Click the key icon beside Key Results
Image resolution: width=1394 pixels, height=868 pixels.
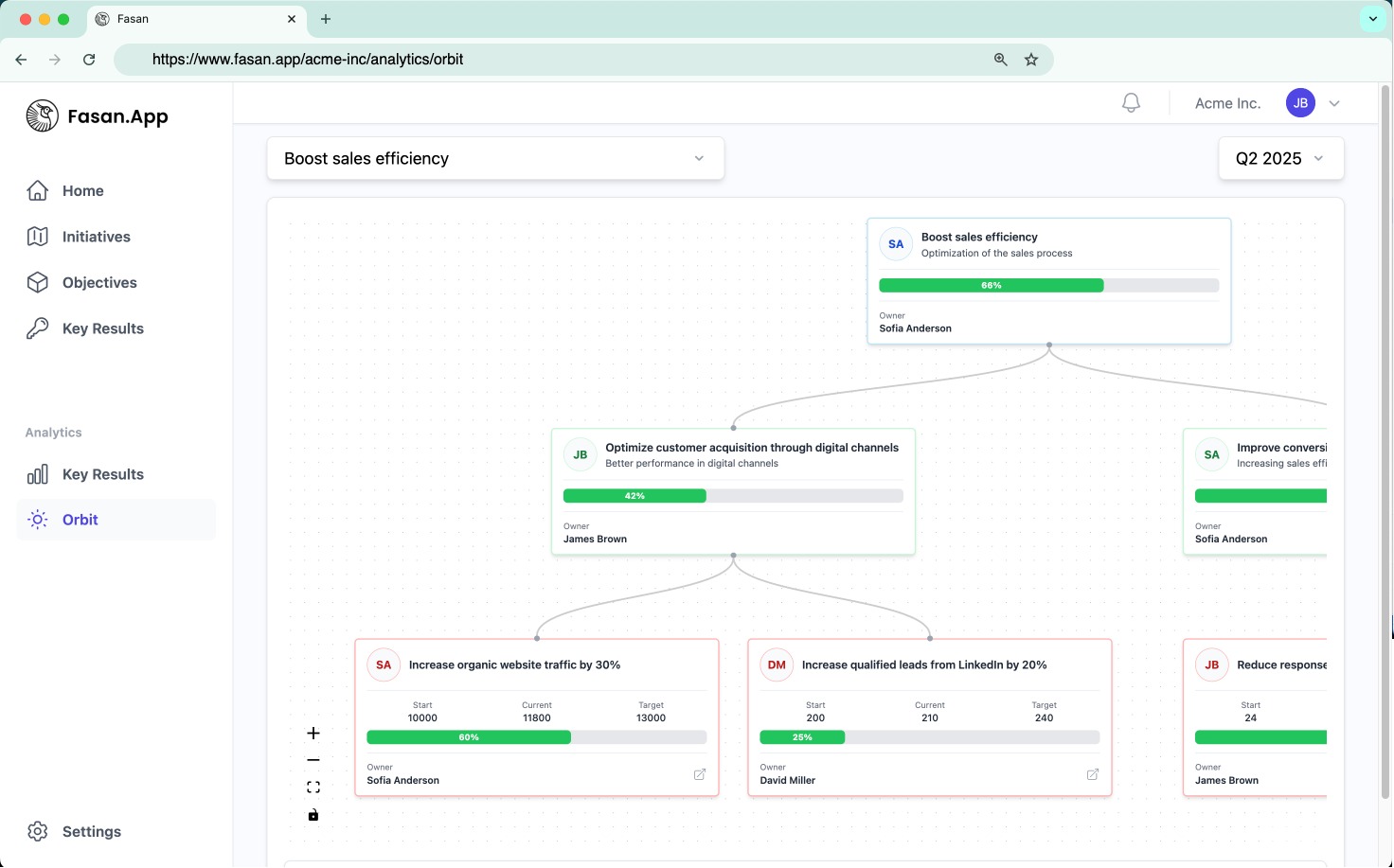38,328
